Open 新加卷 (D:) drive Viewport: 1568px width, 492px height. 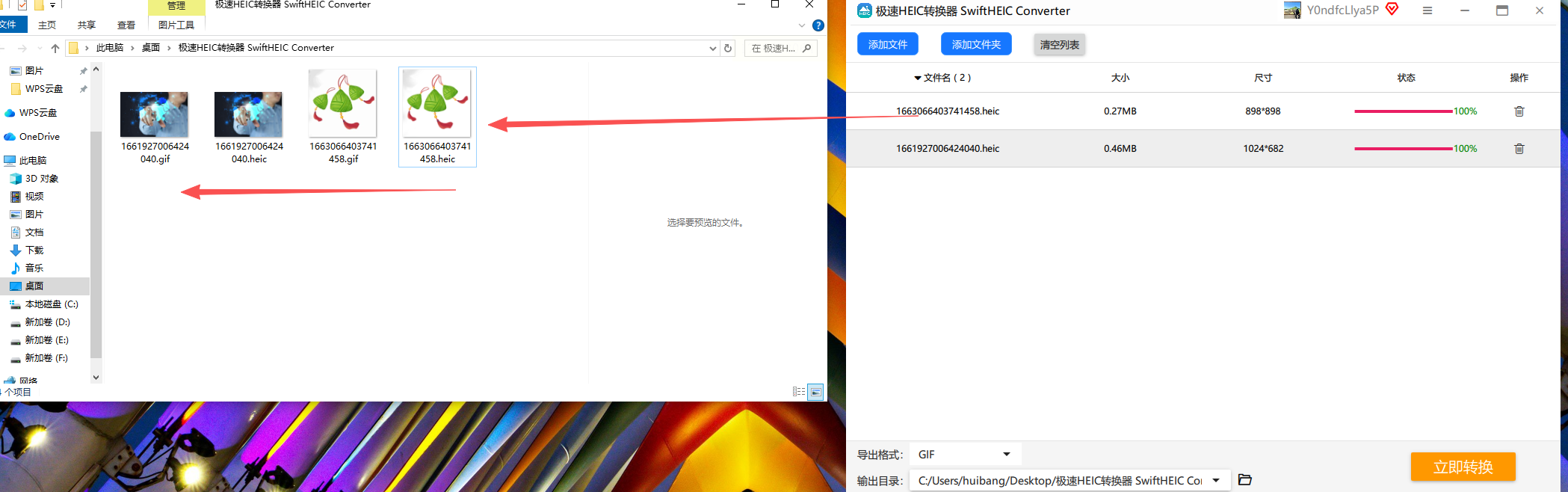click(x=40, y=322)
